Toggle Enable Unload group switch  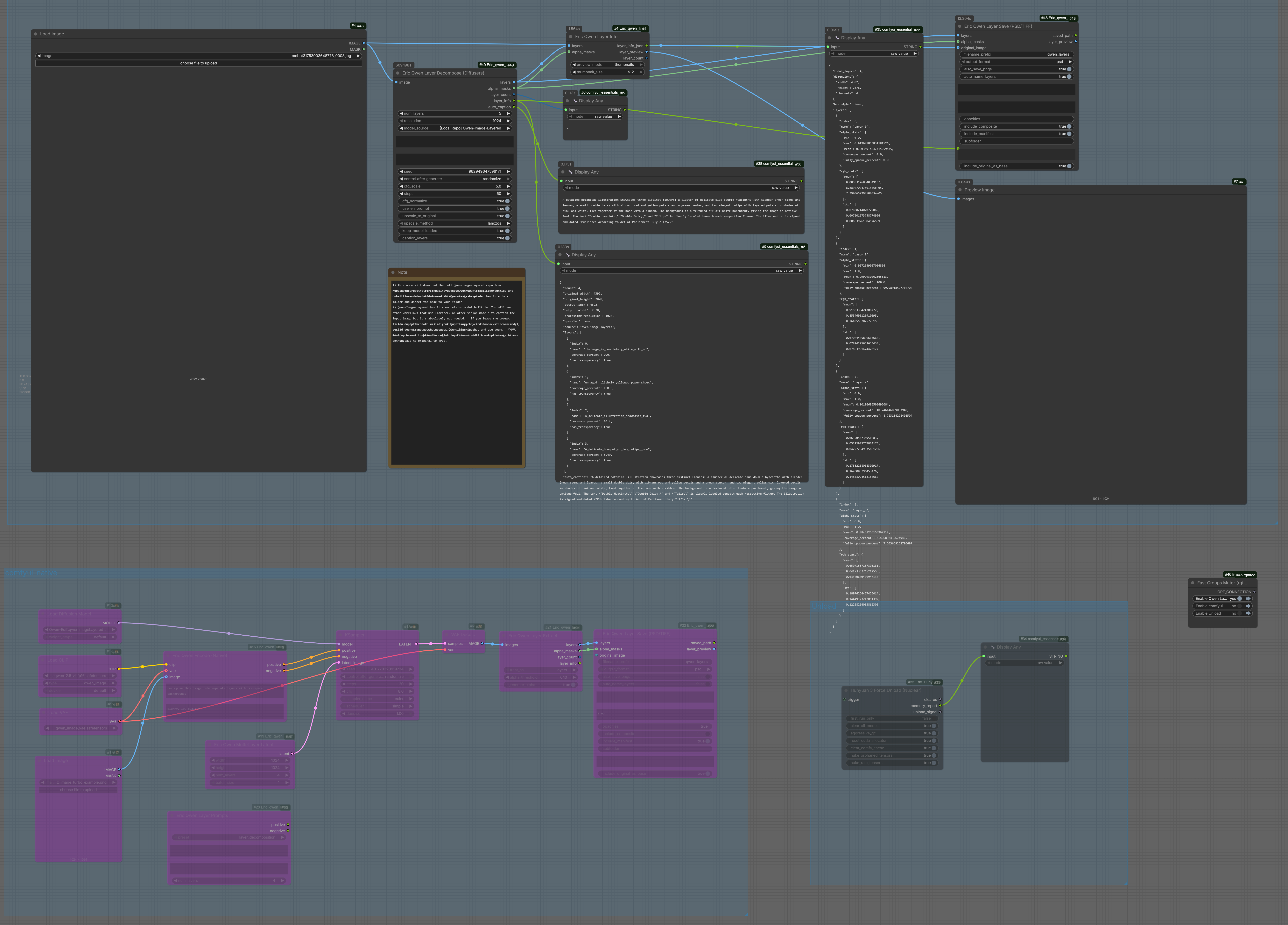coord(1240,613)
